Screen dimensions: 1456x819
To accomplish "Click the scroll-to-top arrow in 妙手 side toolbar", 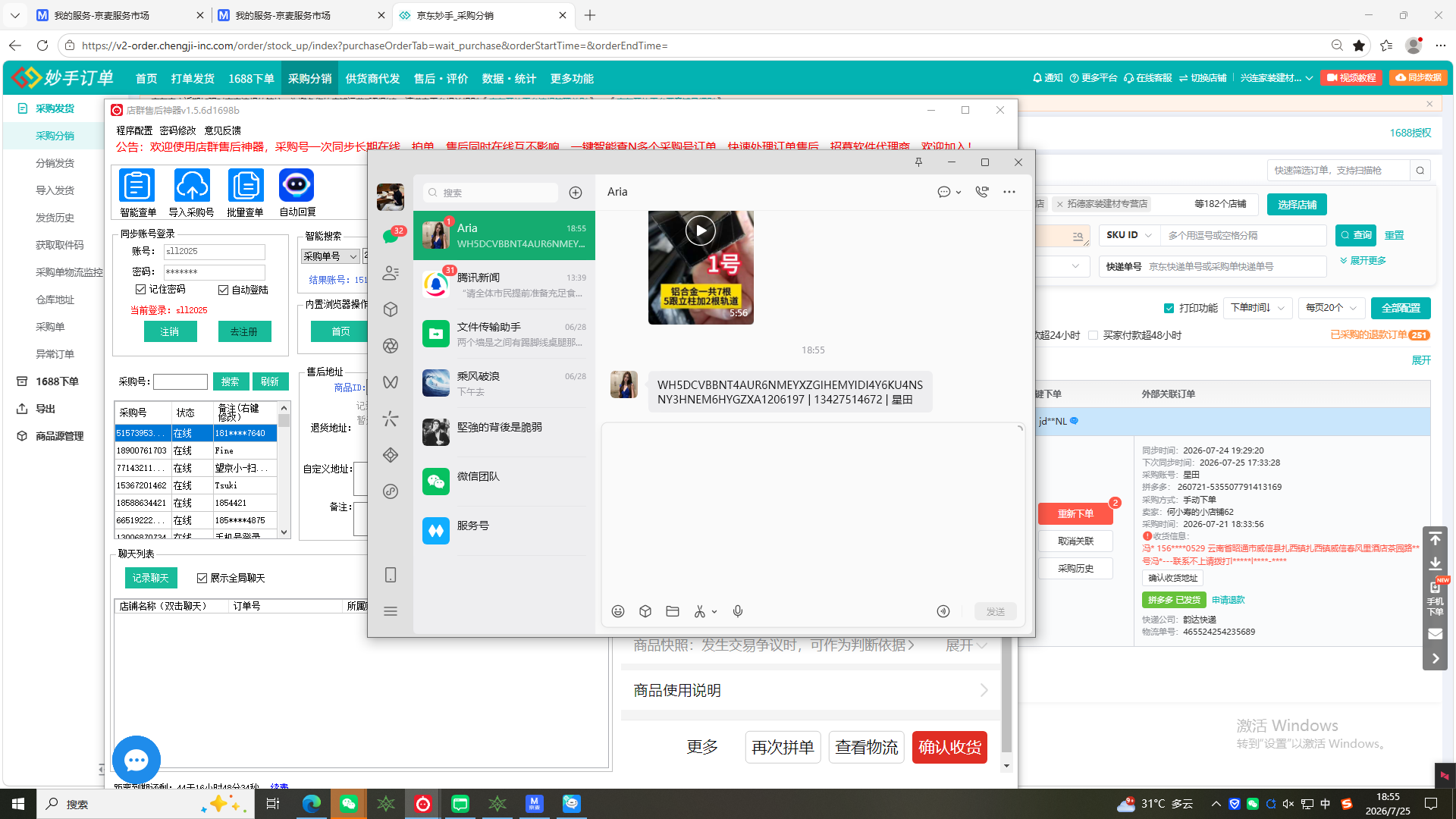I will coord(1436,539).
